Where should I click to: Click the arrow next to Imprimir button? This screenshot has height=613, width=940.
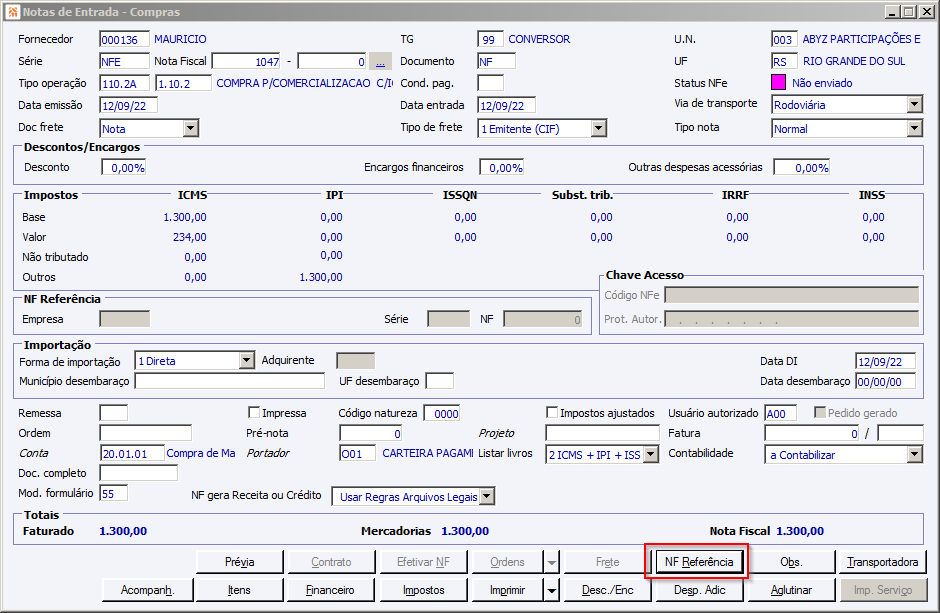click(x=551, y=590)
